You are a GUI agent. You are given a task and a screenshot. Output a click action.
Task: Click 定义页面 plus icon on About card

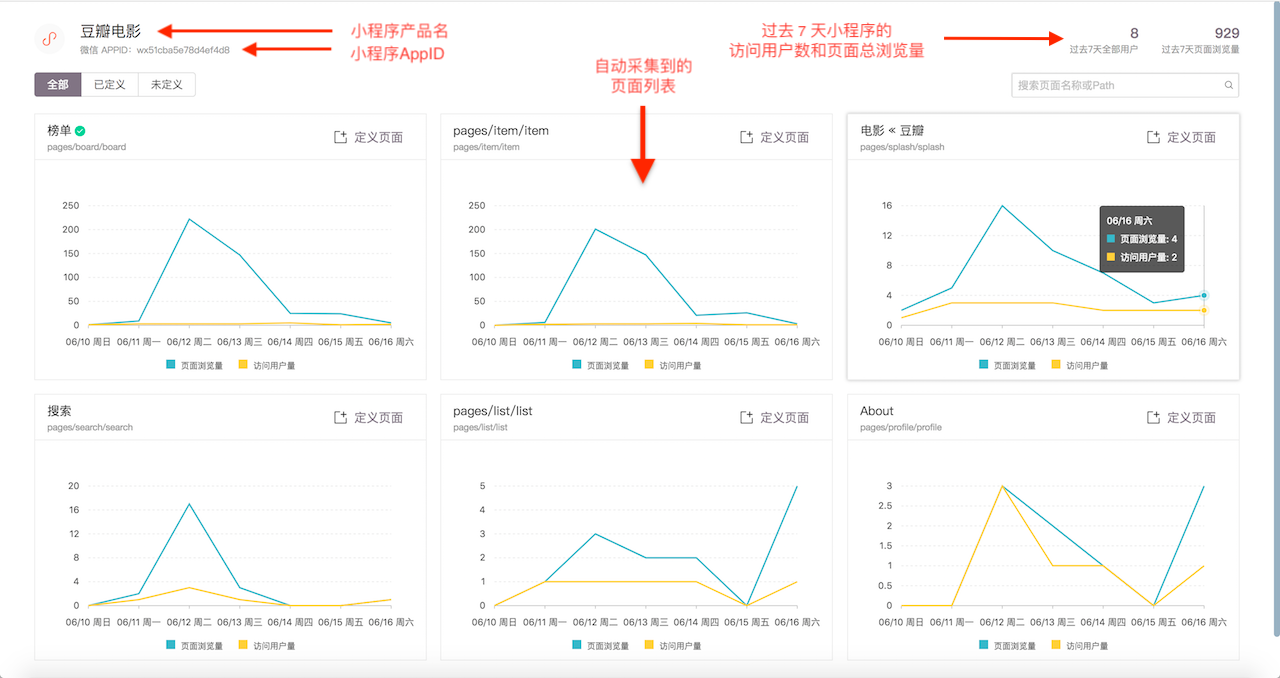(x=1153, y=417)
